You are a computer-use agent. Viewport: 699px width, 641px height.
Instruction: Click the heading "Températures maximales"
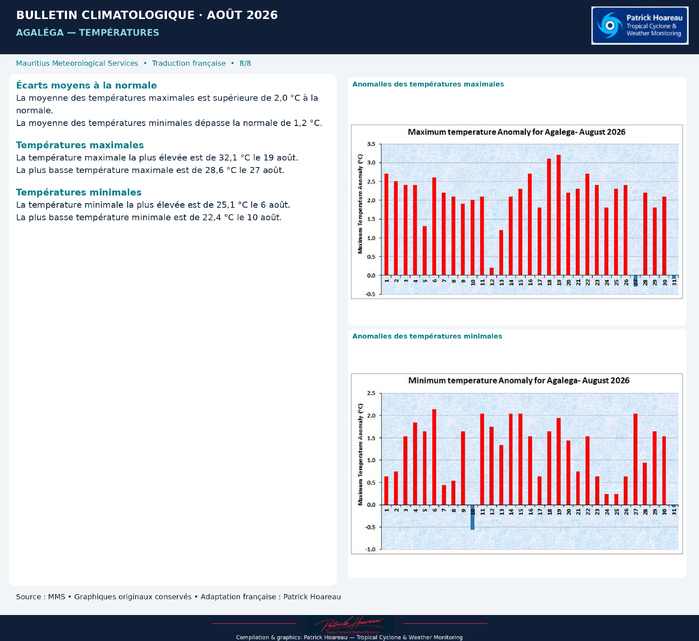pyautogui.click(x=80, y=145)
